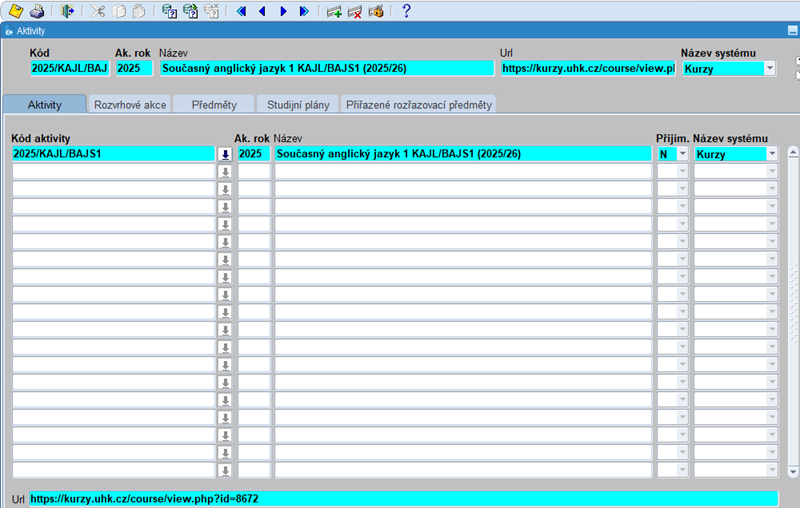Go to the previous record arrow
The height and width of the screenshot is (508, 800).
262,11
